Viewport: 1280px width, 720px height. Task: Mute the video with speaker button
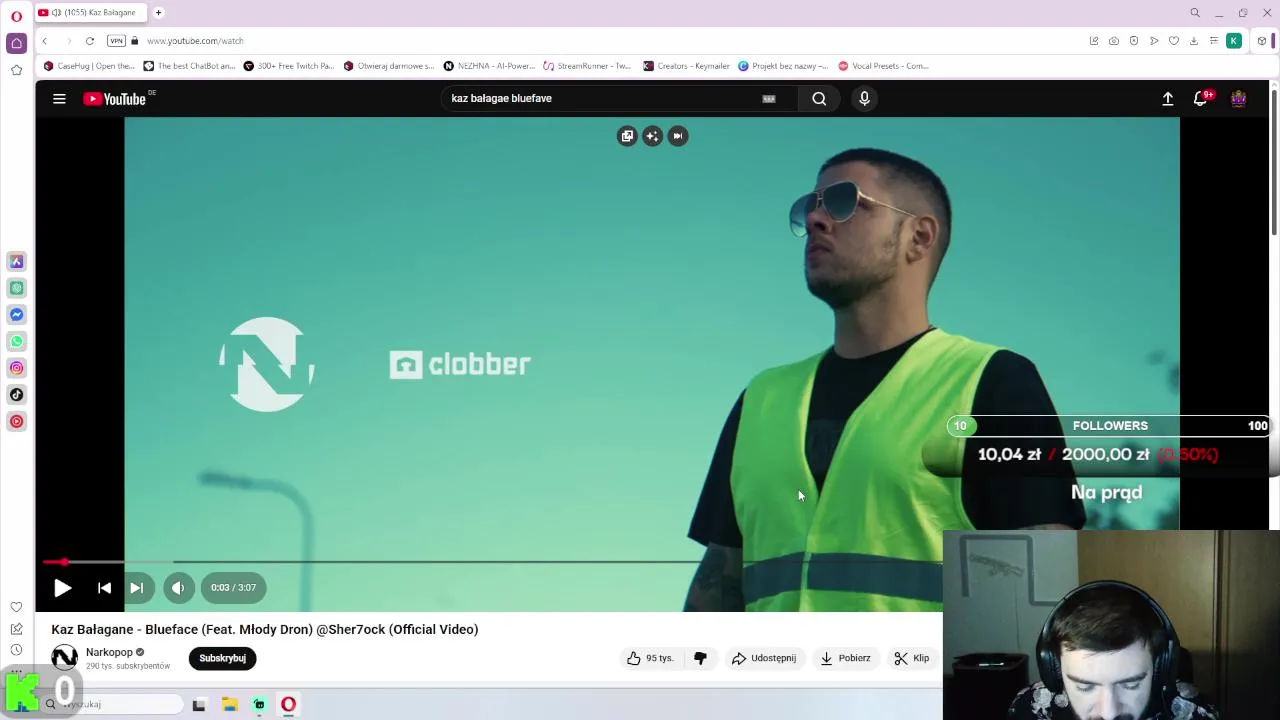[178, 588]
